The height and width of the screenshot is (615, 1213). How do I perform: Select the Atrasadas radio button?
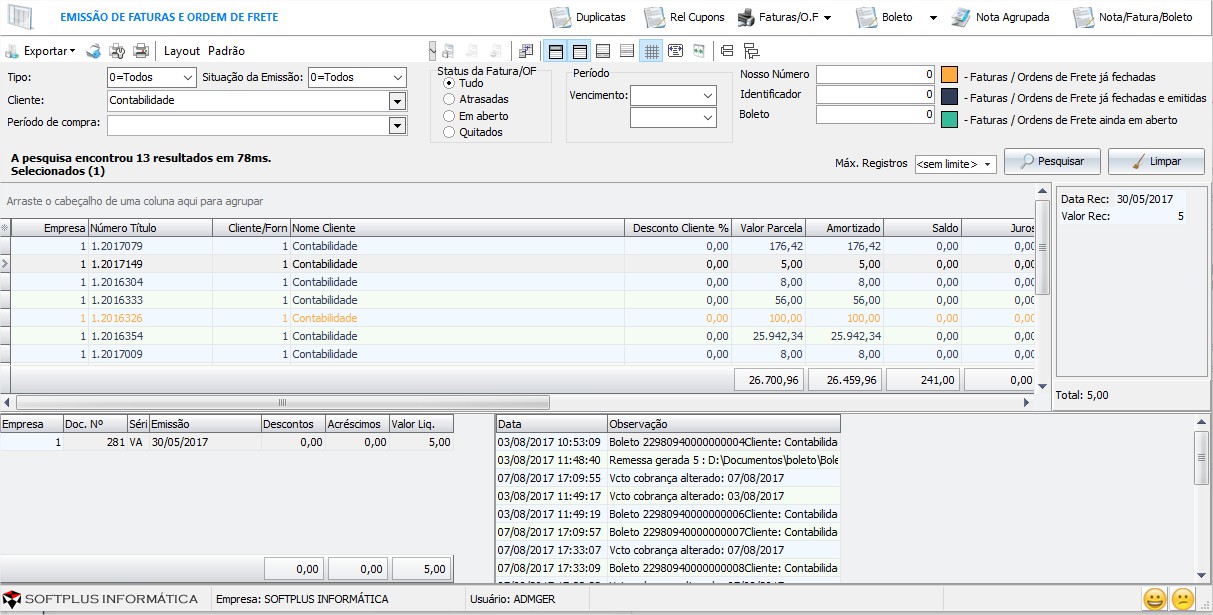(449, 99)
